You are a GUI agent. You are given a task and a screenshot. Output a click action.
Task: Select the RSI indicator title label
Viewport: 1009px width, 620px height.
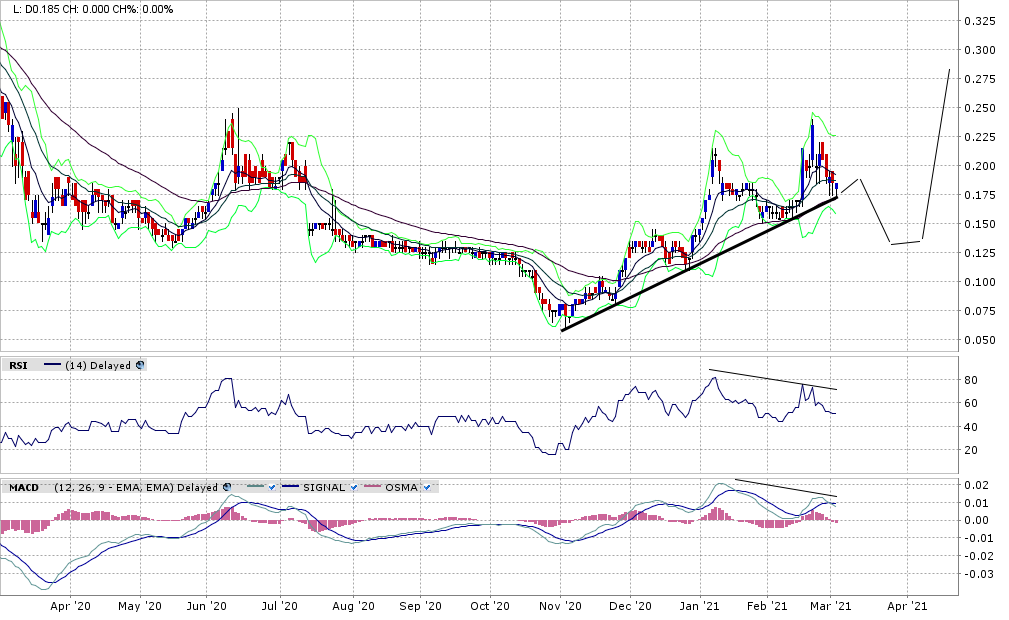coord(18,366)
